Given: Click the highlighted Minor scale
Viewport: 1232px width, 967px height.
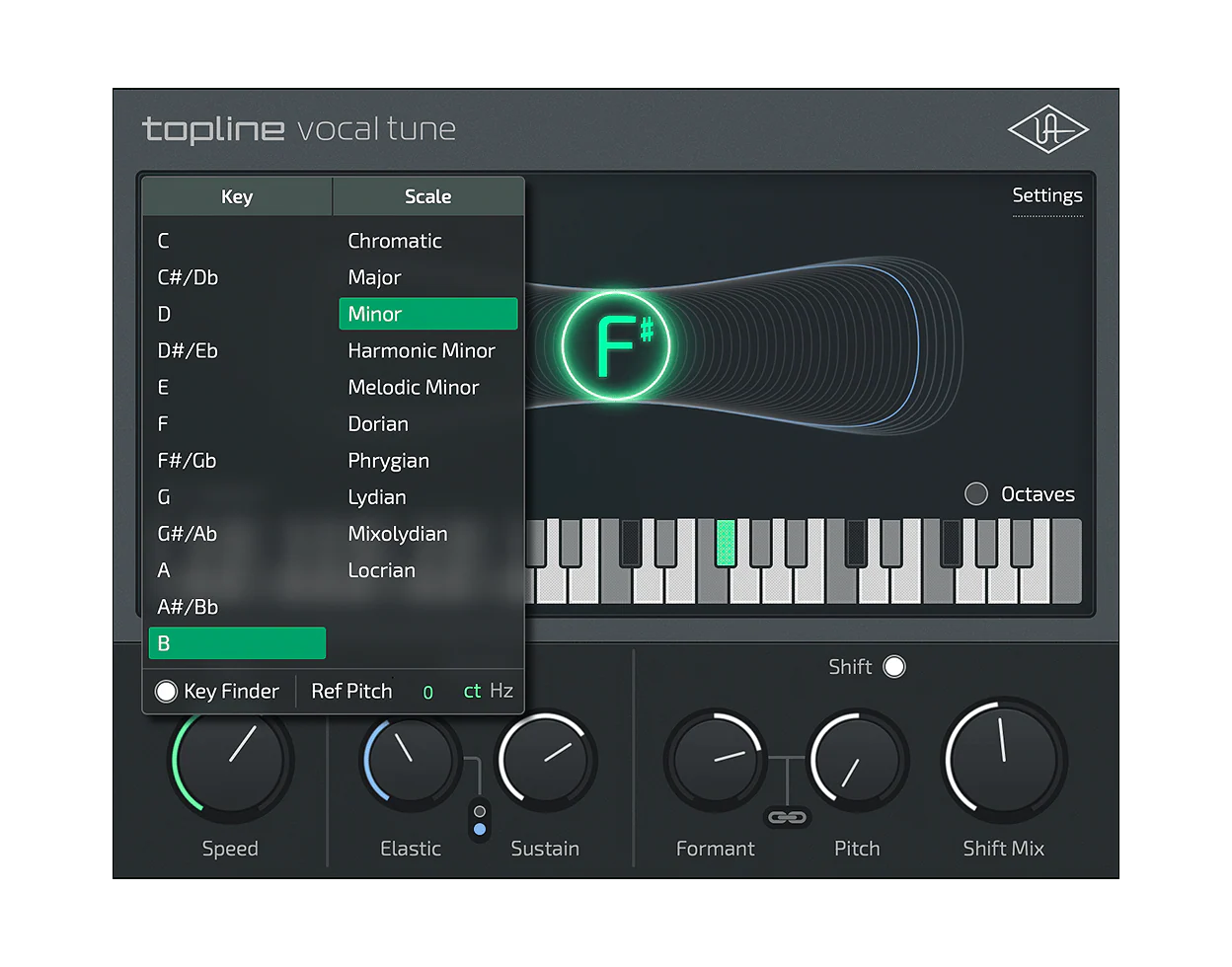Looking at the screenshot, I should [427, 314].
